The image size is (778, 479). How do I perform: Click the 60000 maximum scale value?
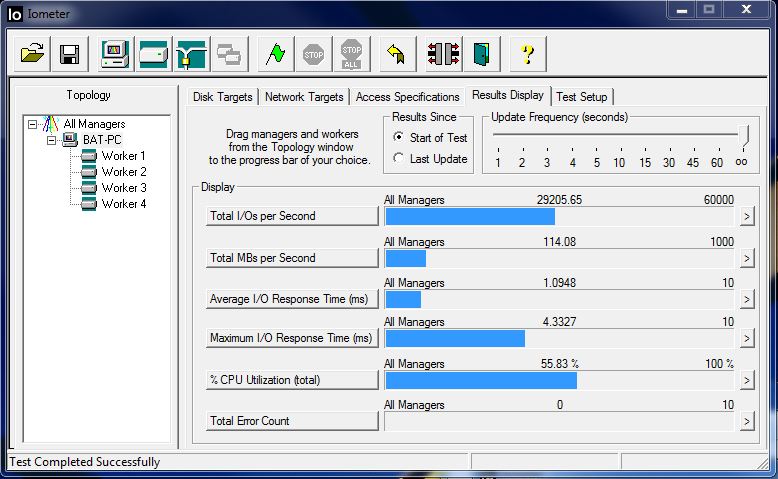718,200
